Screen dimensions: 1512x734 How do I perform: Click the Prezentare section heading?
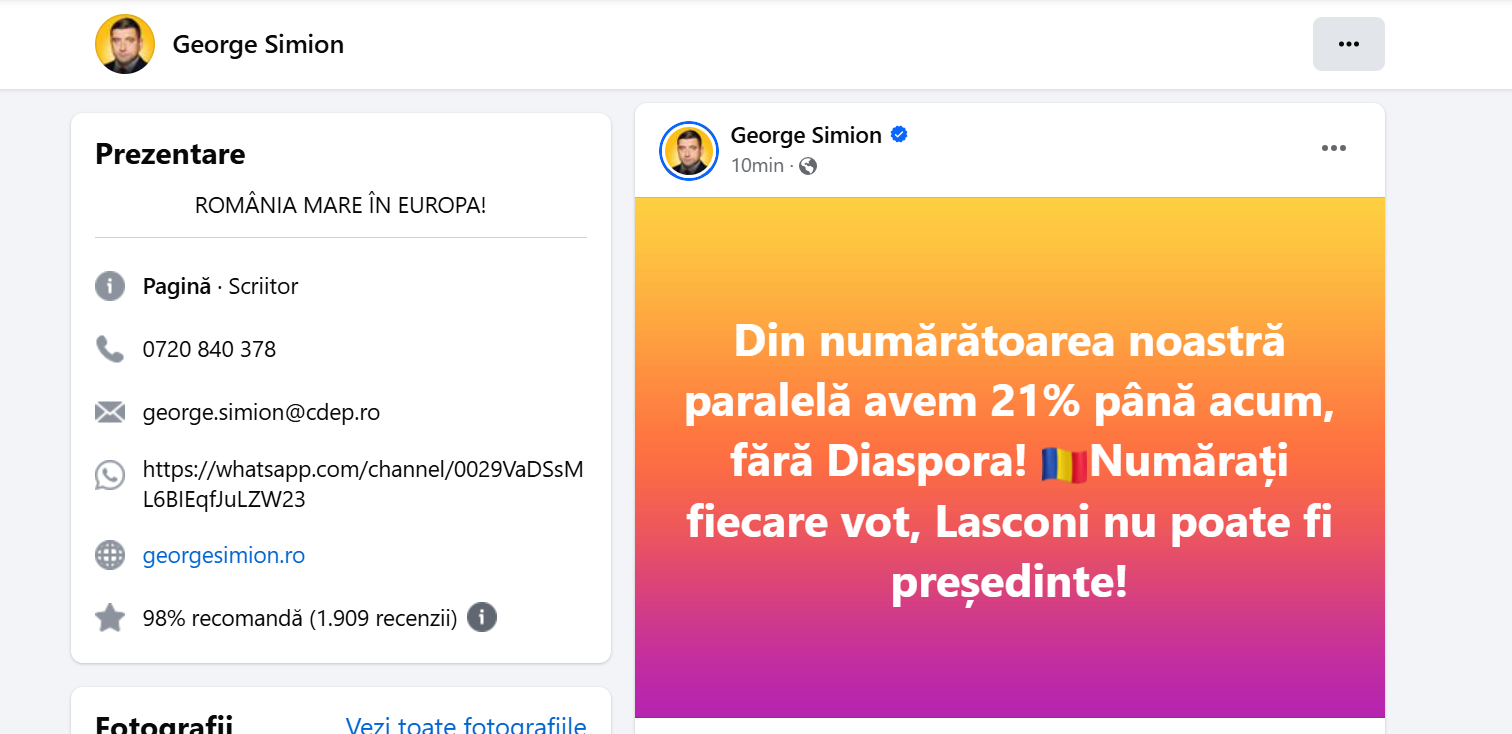[170, 154]
